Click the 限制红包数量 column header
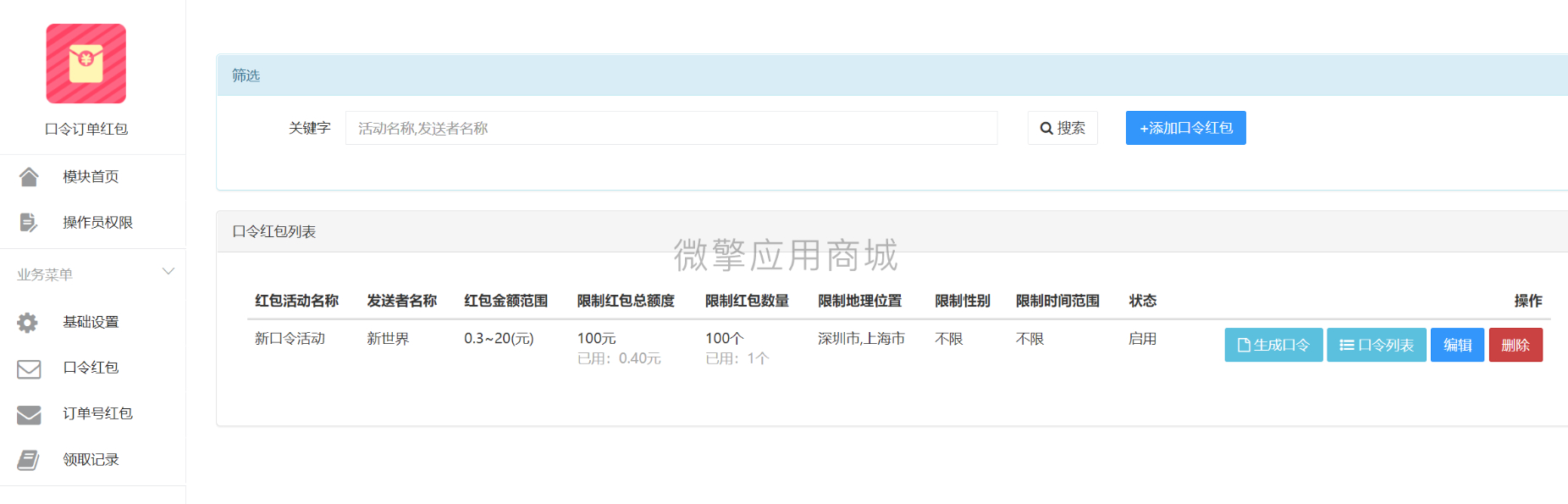1568x504 pixels. click(747, 301)
